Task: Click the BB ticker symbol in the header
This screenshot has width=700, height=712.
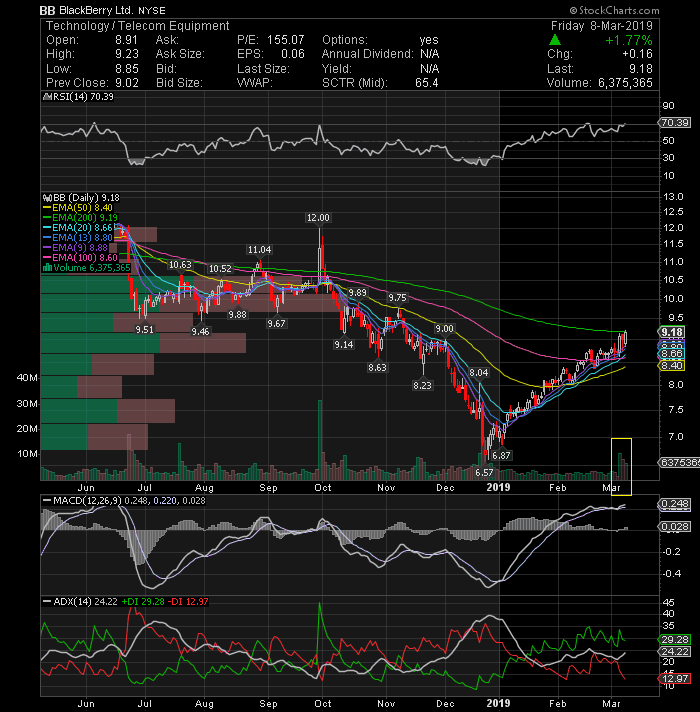Action: click(47, 10)
